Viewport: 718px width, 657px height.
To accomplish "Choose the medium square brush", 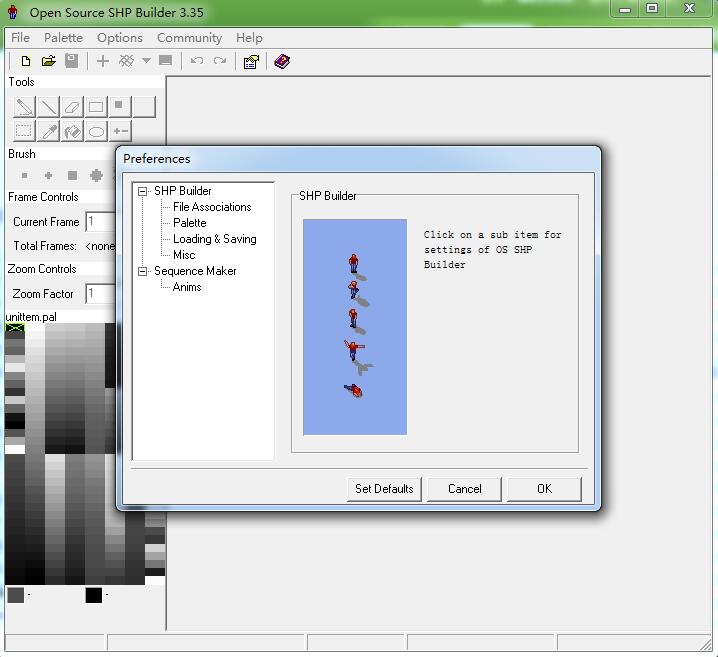I will (x=72, y=175).
